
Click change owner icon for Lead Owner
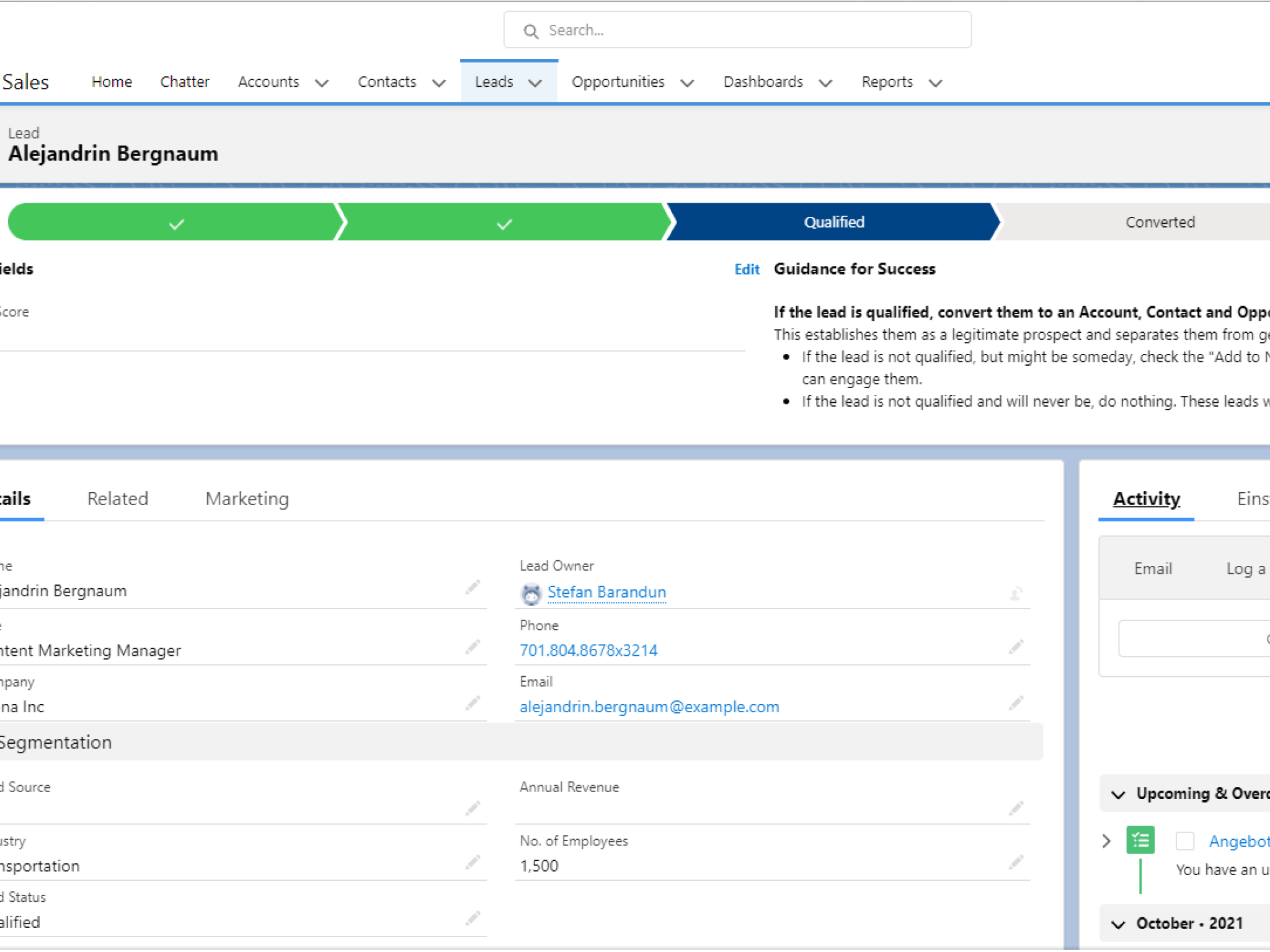[x=1016, y=593]
